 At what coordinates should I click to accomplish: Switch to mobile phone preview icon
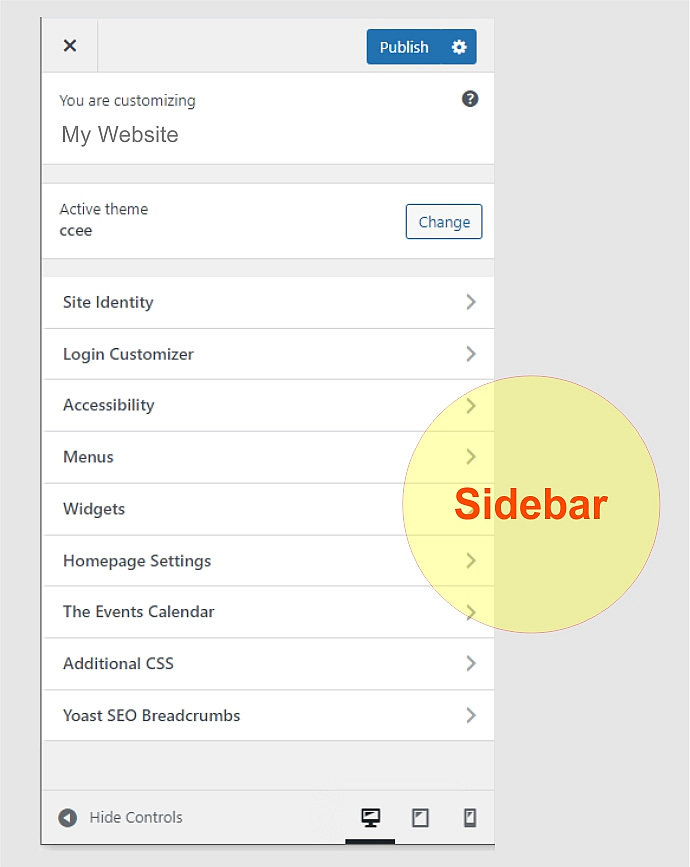click(469, 817)
